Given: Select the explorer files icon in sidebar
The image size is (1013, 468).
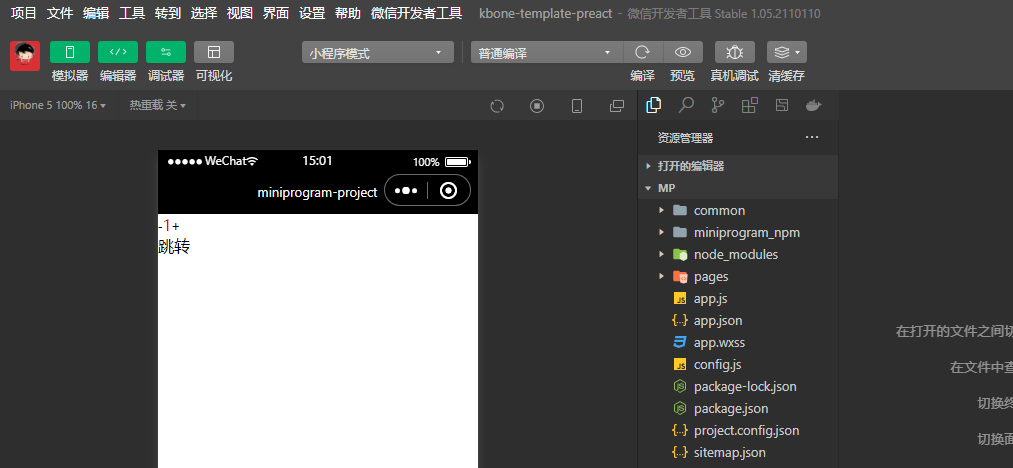Looking at the screenshot, I should pos(654,105).
